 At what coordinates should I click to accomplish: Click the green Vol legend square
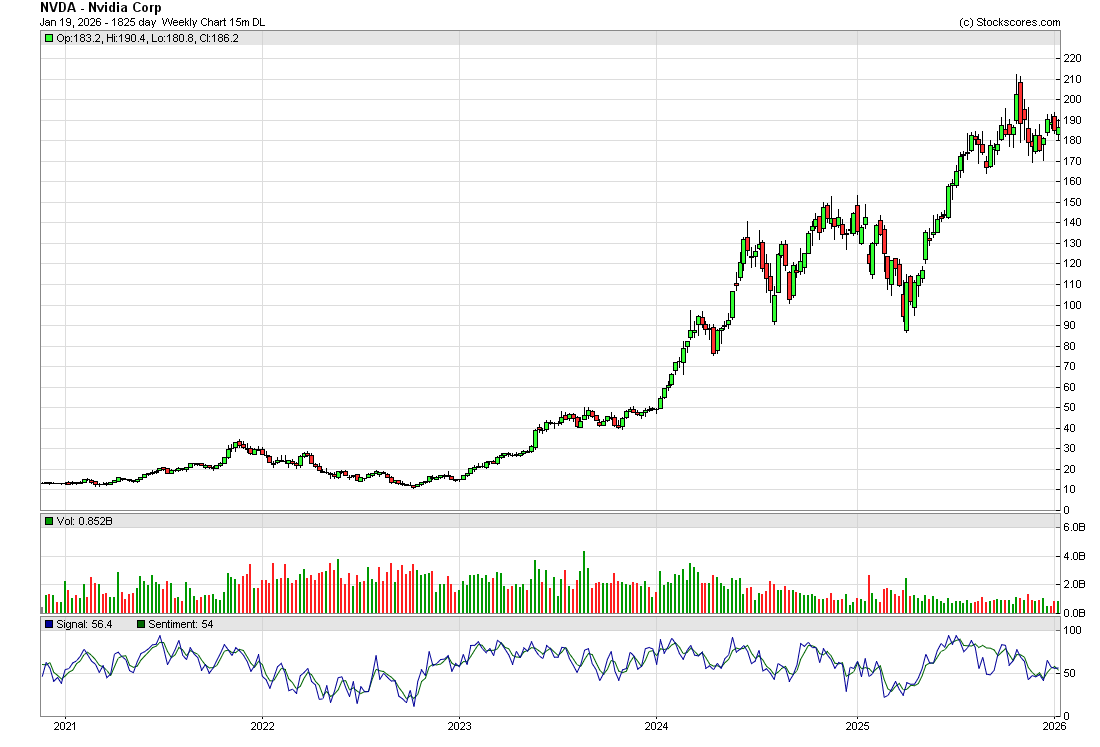click(48, 521)
